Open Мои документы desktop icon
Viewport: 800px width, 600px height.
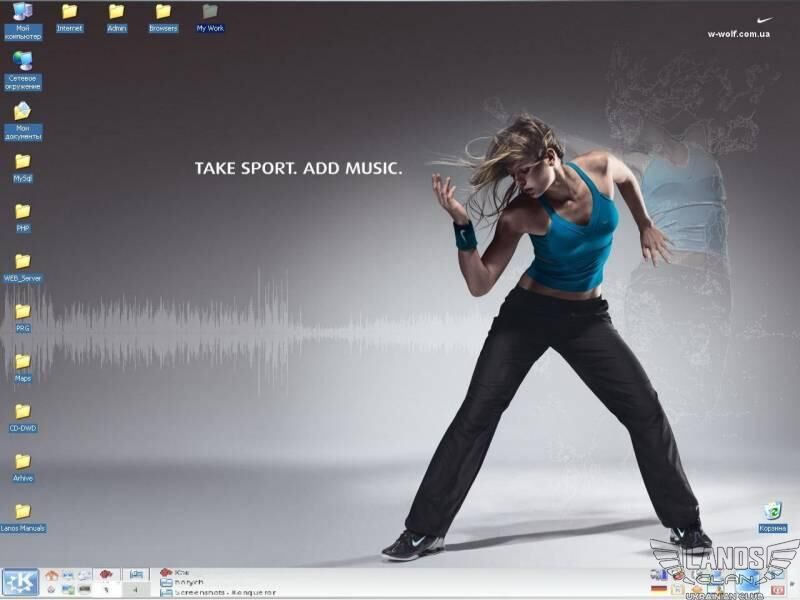pos(22,111)
